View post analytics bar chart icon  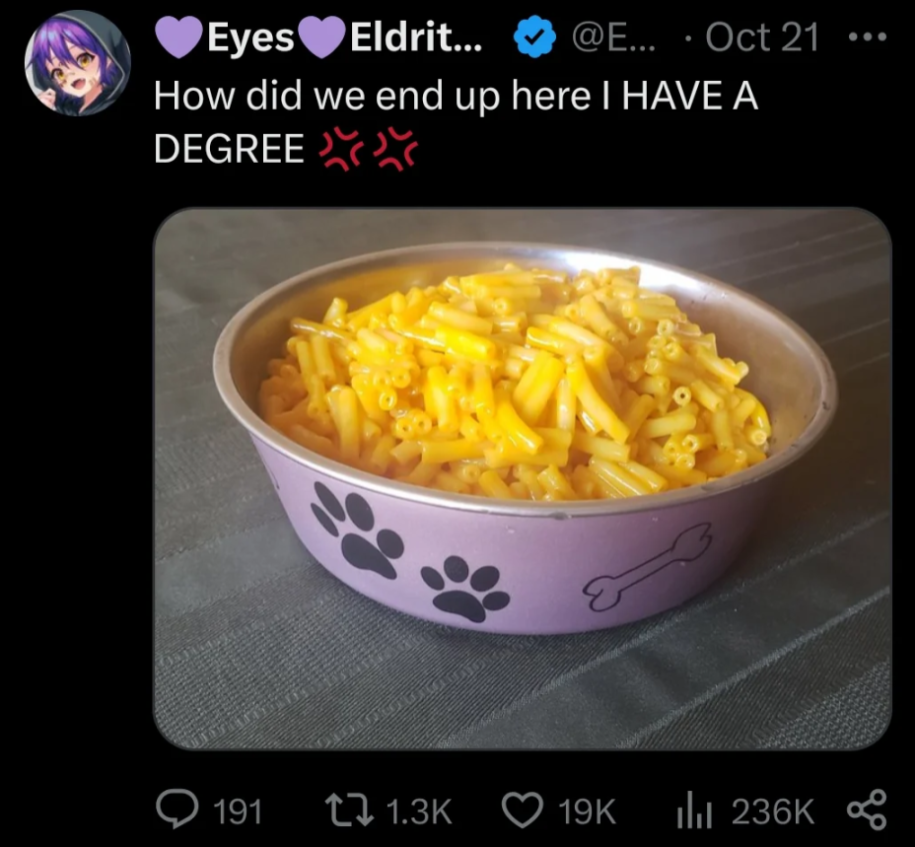(694, 810)
